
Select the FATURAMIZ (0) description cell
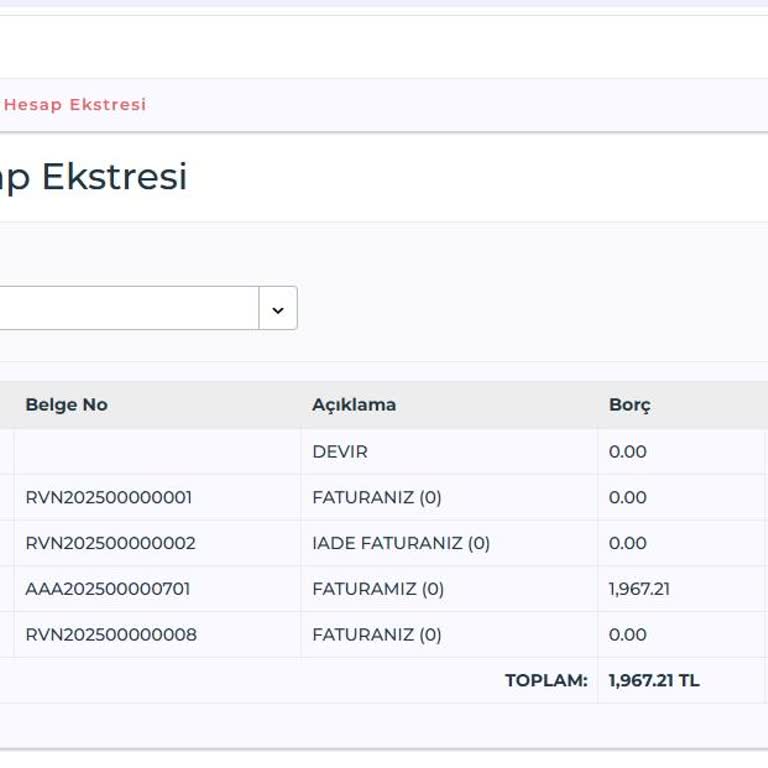tap(378, 590)
